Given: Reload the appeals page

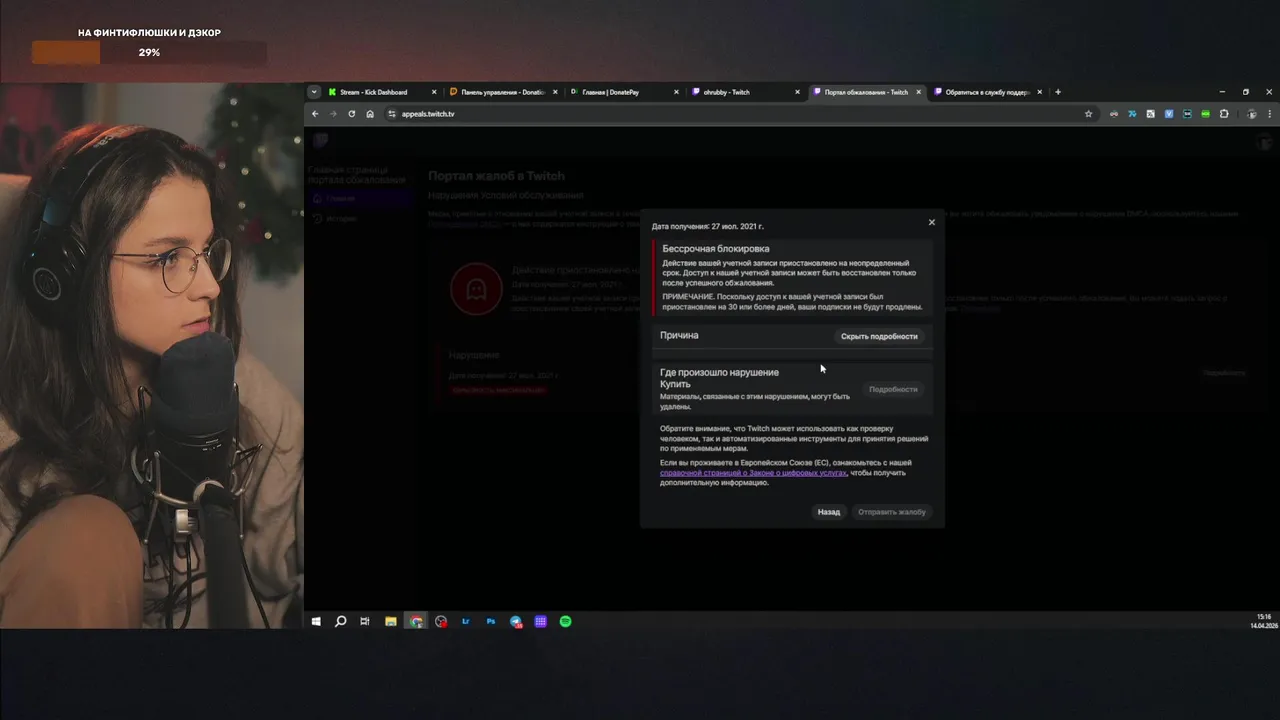Looking at the screenshot, I should click(351, 114).
